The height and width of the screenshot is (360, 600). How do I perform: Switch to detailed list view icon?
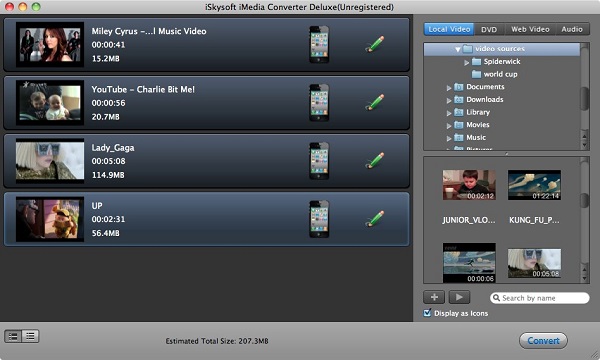pos(13,336)
